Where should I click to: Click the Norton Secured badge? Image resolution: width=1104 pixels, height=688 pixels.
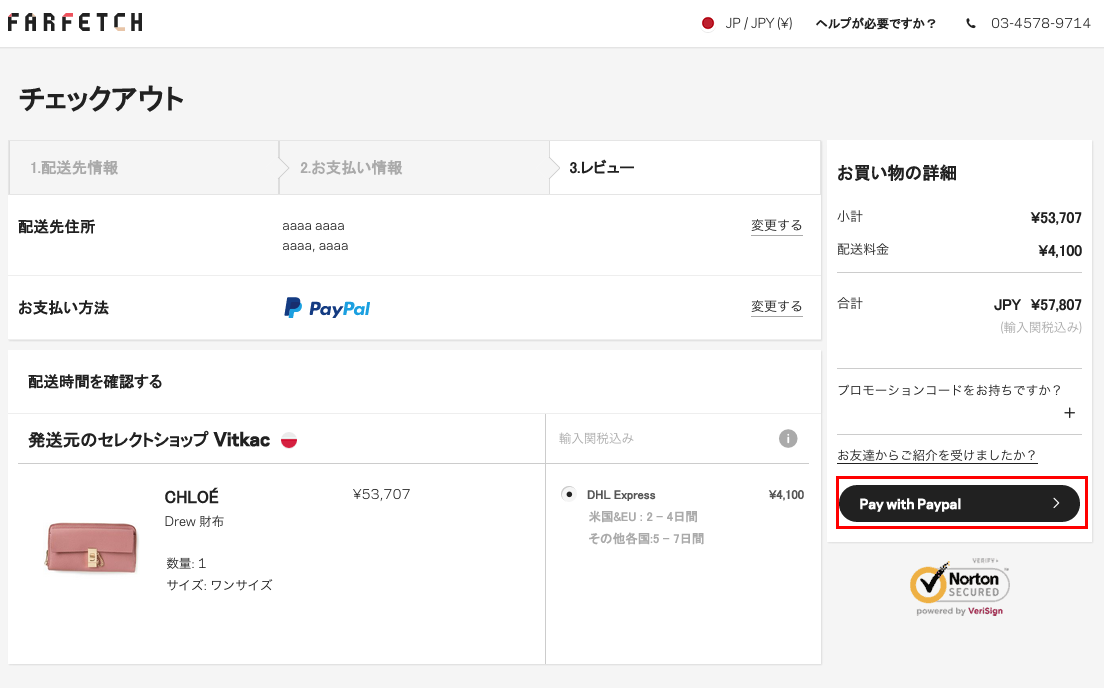point(960,587)
